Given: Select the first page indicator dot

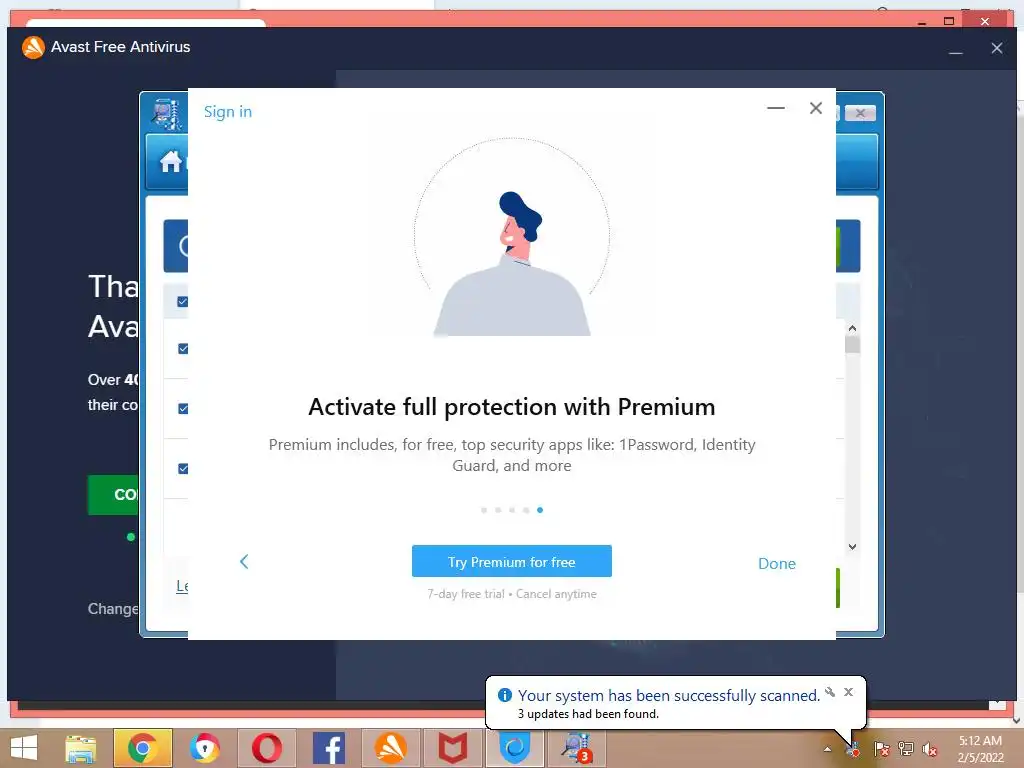Looking at the screenshot, I should click(x=484, y=510).
